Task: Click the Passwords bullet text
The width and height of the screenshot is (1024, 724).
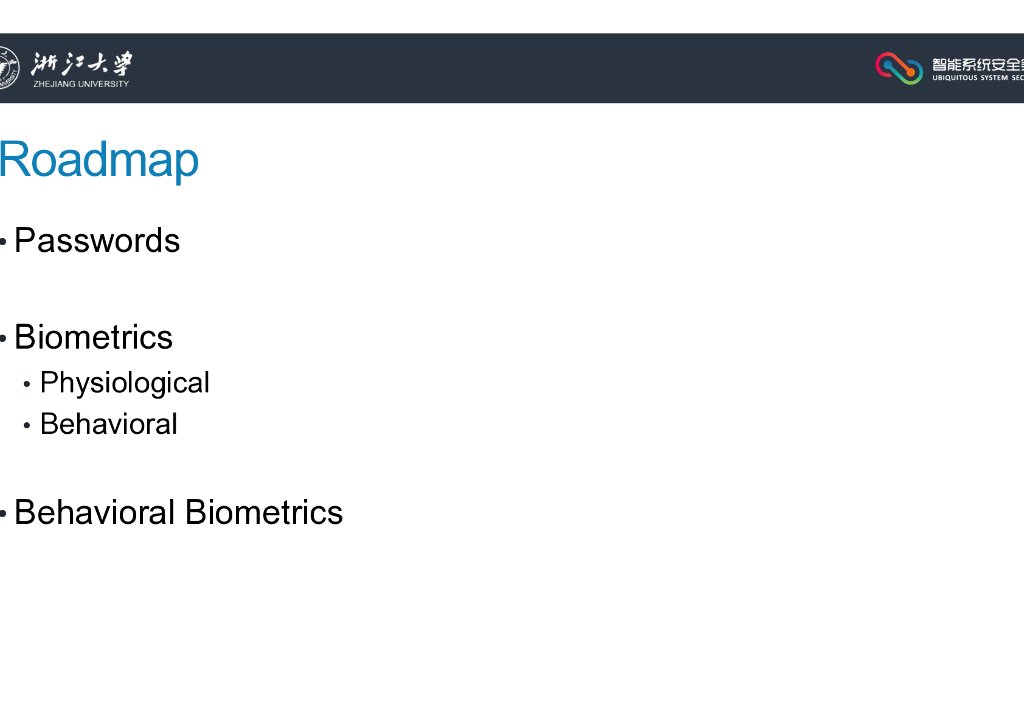Action: click(97, 241)
